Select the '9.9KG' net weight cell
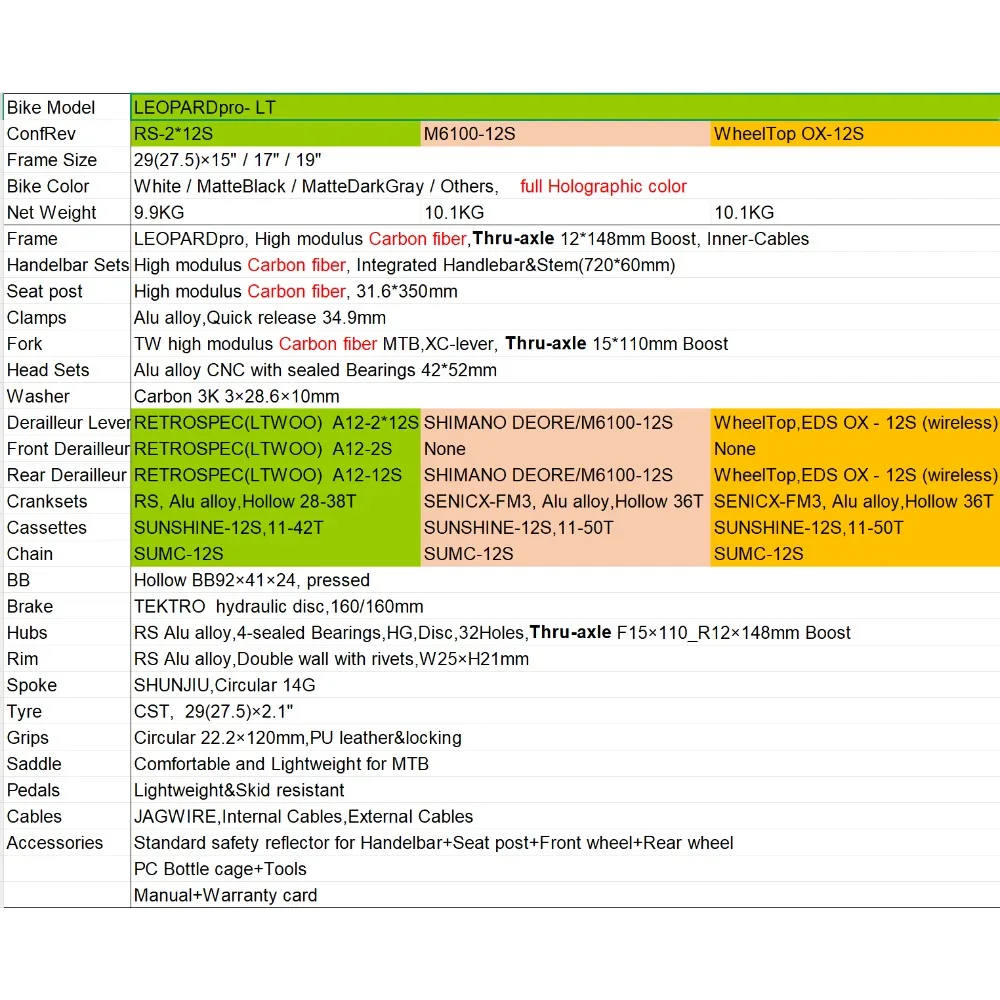Screen dimensions: 1000x1000 [x=276, y=212]
